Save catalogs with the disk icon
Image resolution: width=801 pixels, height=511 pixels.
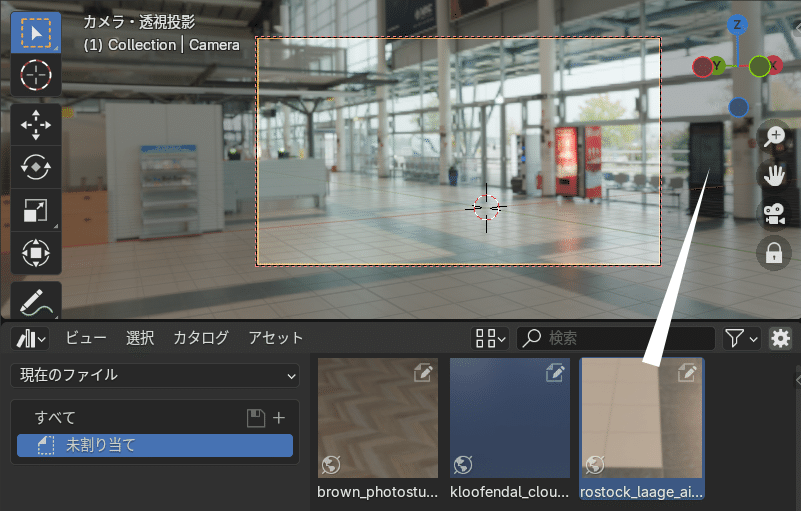click(255, 418)
